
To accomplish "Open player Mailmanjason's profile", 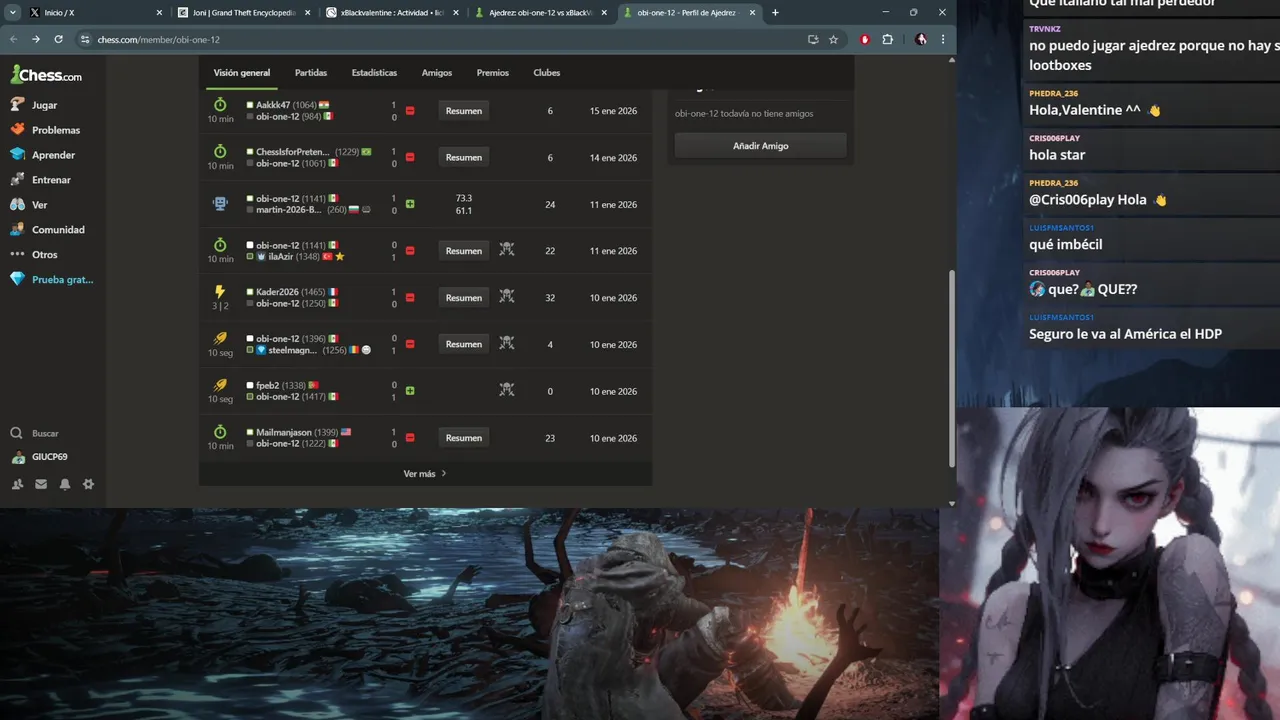I will pyautogui.click(x=284, y=432).
